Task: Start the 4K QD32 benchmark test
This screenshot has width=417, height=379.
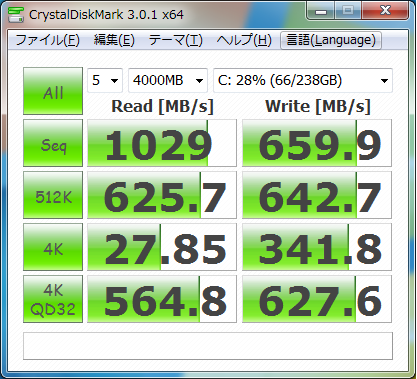Action: [x=53, y=299]
